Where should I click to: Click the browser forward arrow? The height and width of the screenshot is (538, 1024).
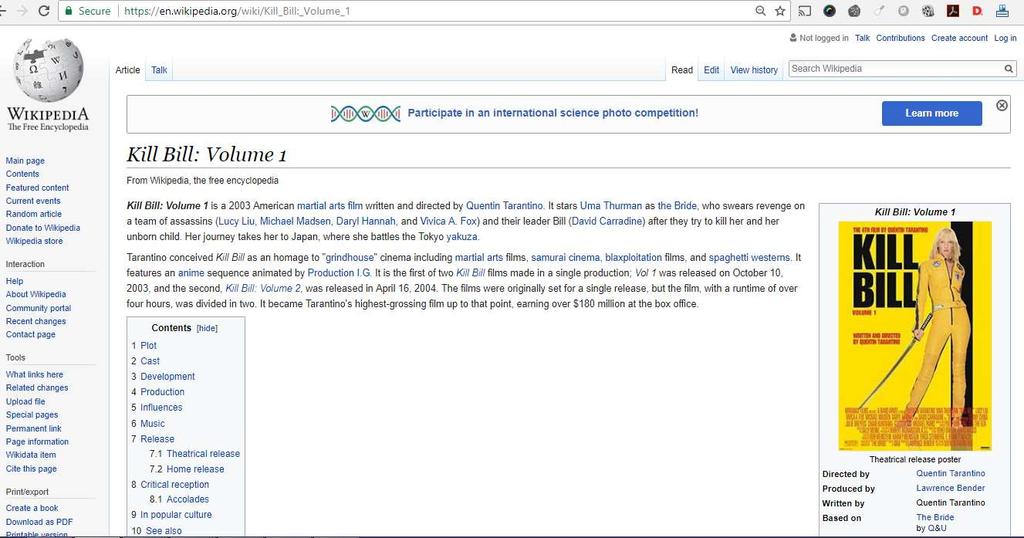pos(22,10)
